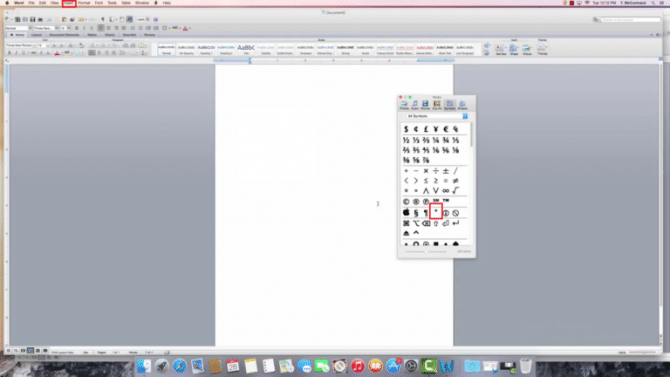Insert the Apple logo symbol
This screenshot has height=377, width=670.
click(406, 212)
